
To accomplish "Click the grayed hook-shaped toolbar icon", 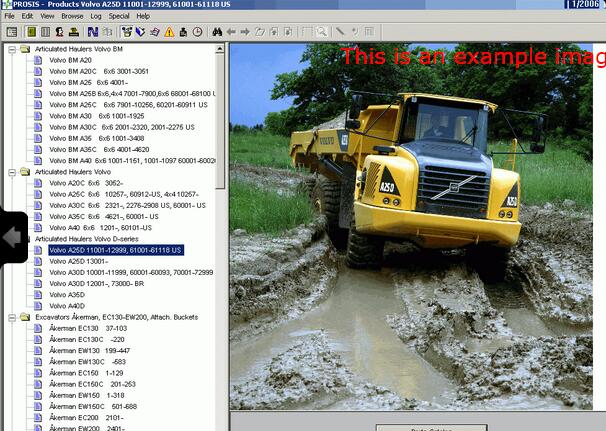I will 355,32.
